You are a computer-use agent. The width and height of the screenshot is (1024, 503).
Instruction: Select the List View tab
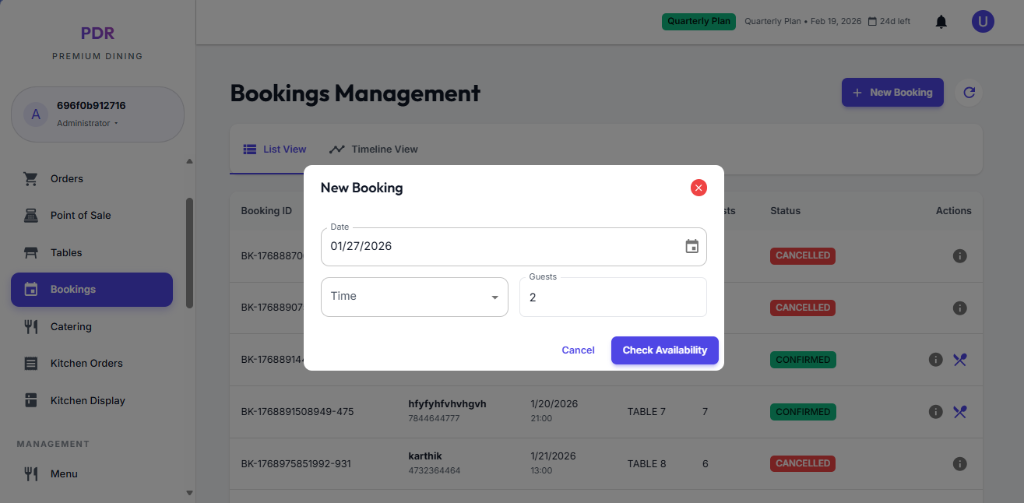click(x=275, y=149)
